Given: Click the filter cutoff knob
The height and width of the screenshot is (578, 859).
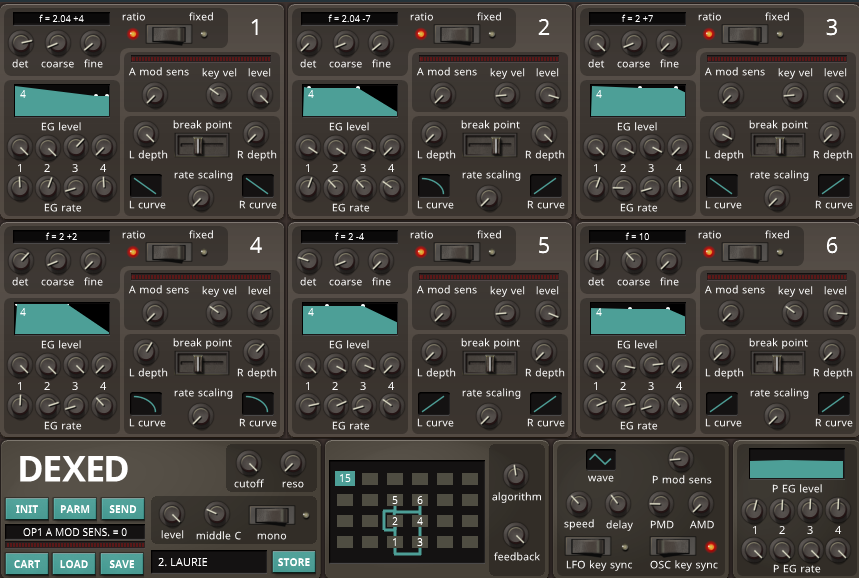Looking at the screenshot, I should (248, 463).
